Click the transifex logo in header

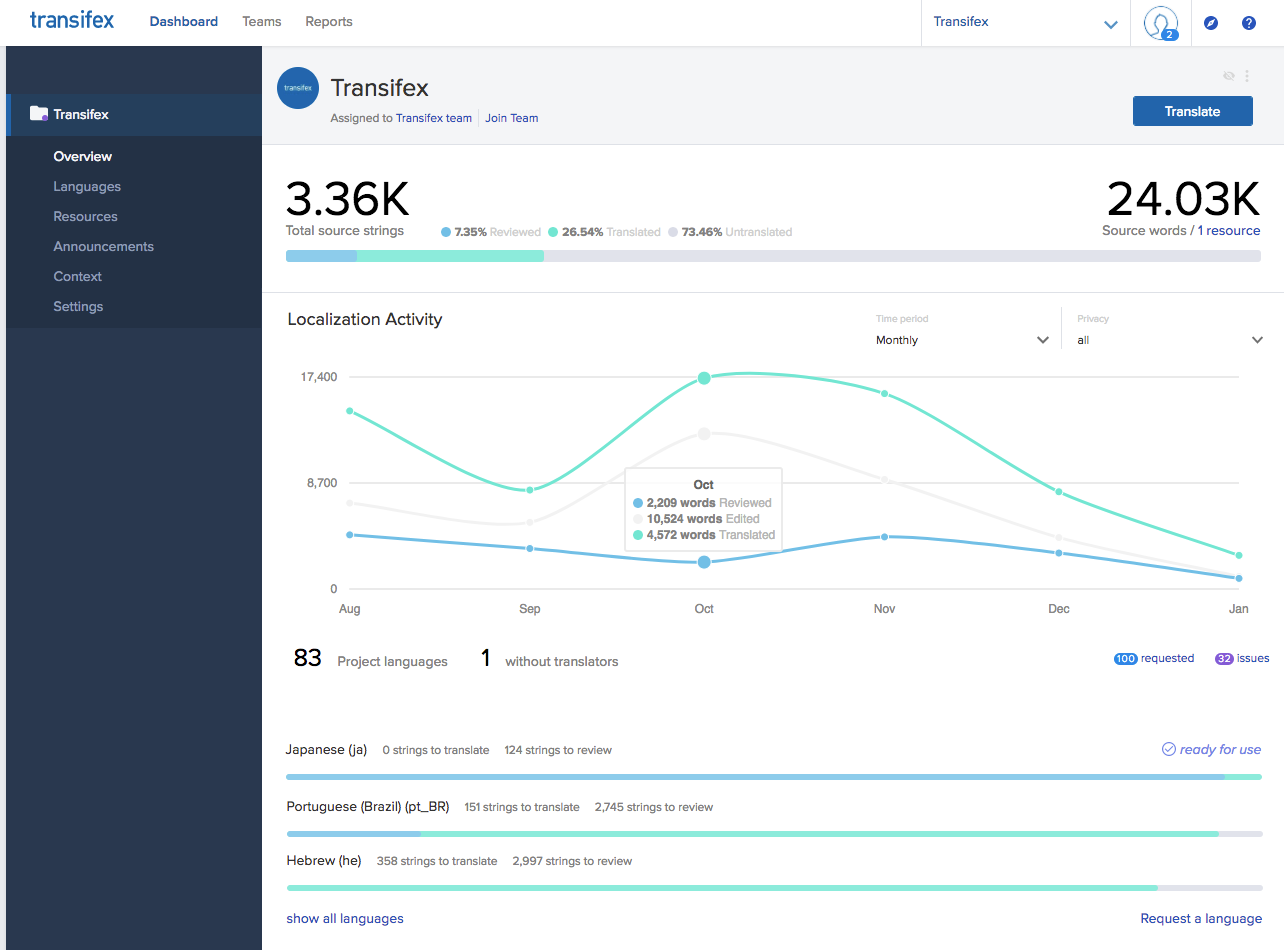click(x=72, y=21)
